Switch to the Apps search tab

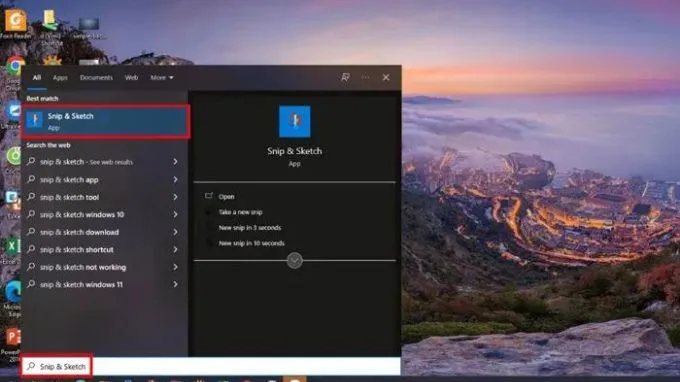pyautogui.click(x=60, y=78)
